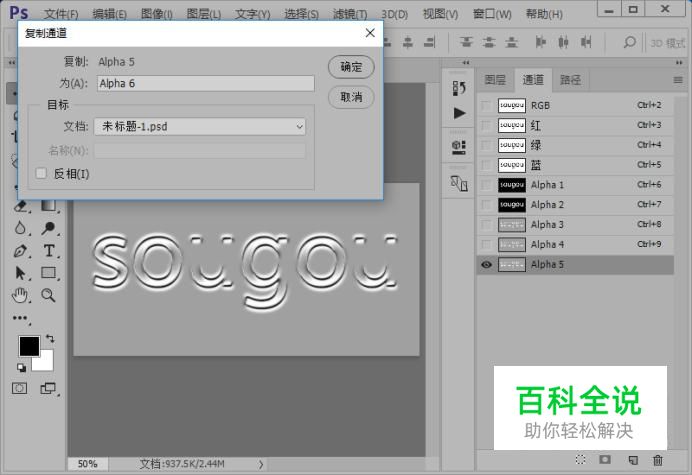
Task: Open the 编辑(E) menu
Action: 109,14
